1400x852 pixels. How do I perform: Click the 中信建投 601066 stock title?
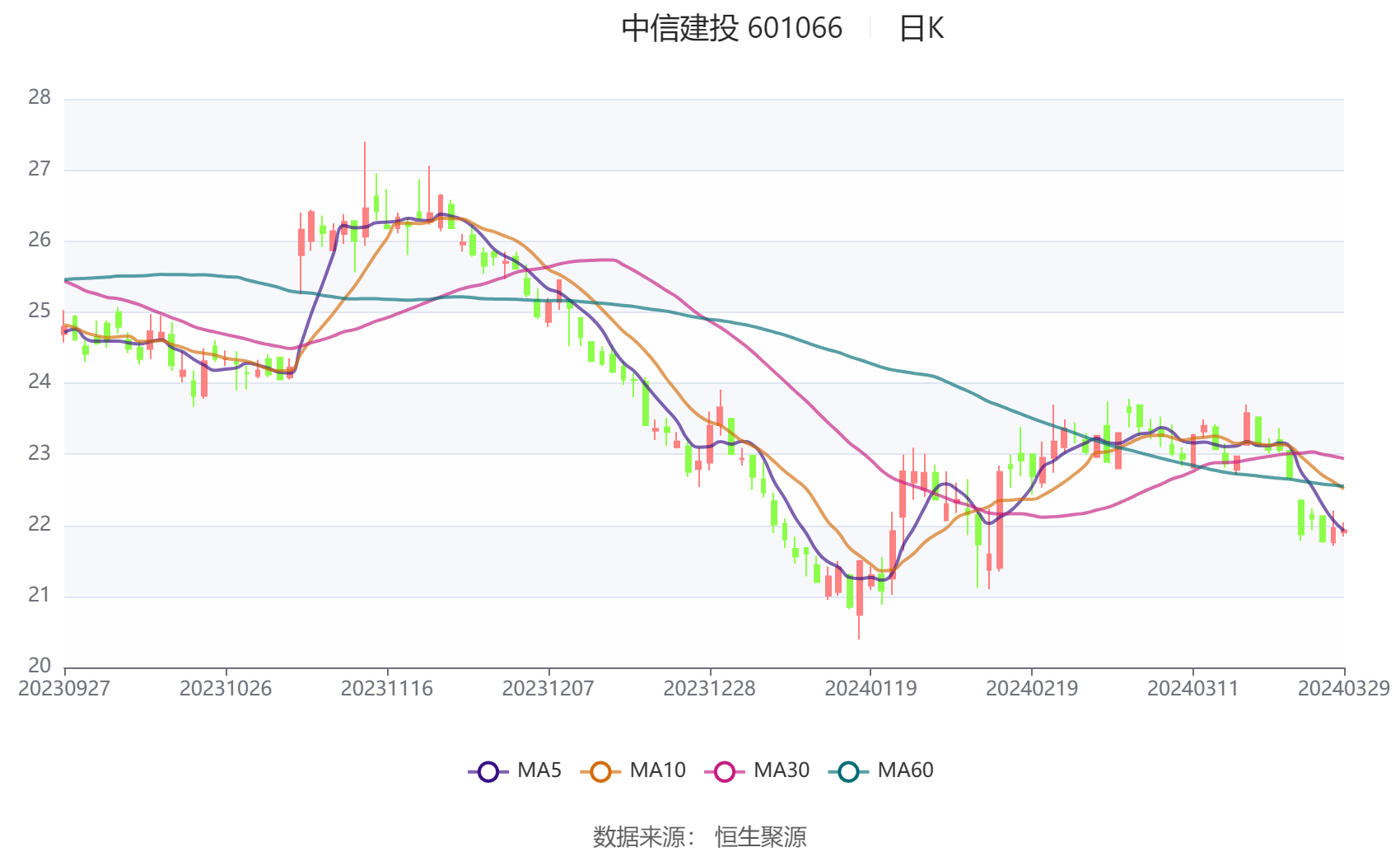[x=731, y=29]
